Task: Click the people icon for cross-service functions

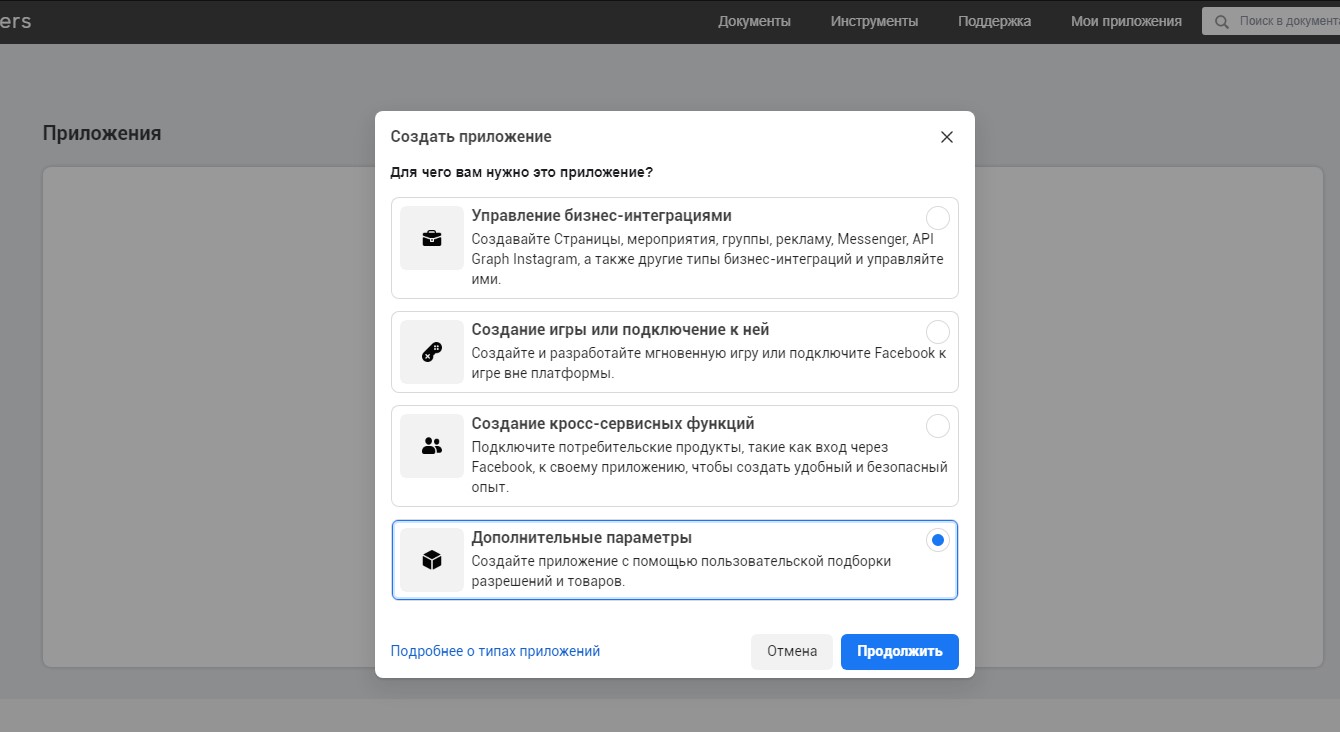Action: tap(432, 446)
